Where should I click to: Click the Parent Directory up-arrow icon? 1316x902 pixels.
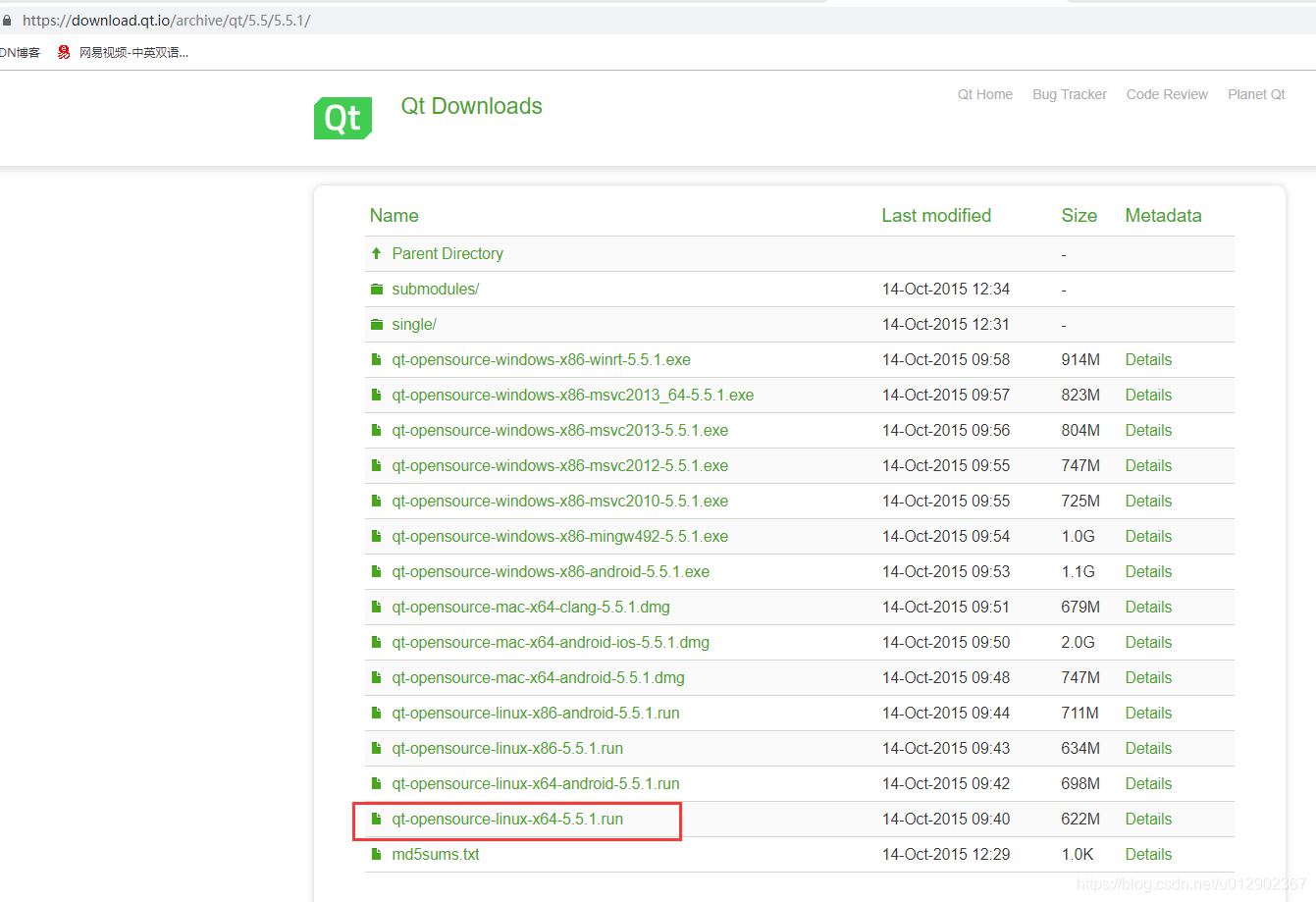click(376, 253)
